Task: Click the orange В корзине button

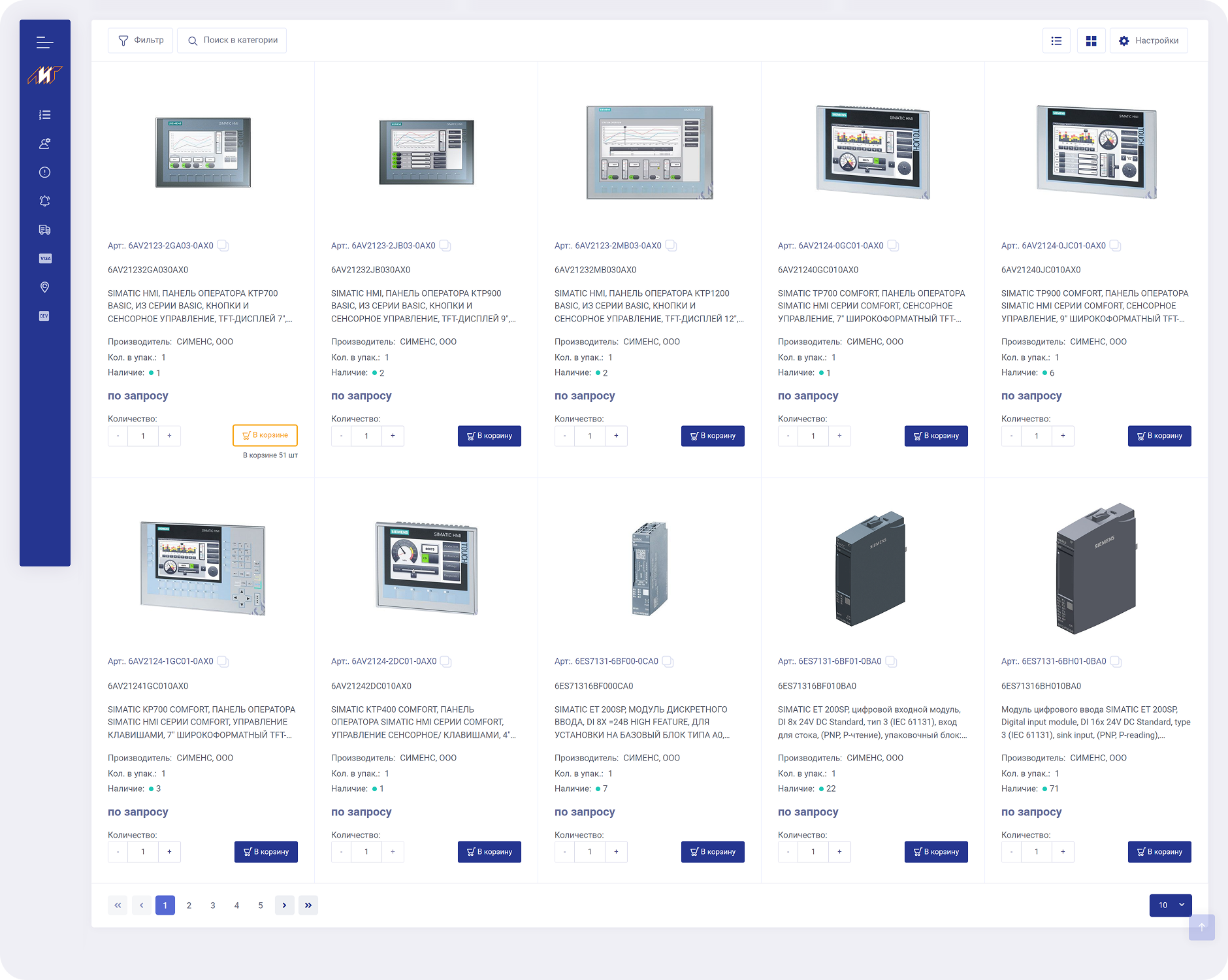Action: [265, 435]
